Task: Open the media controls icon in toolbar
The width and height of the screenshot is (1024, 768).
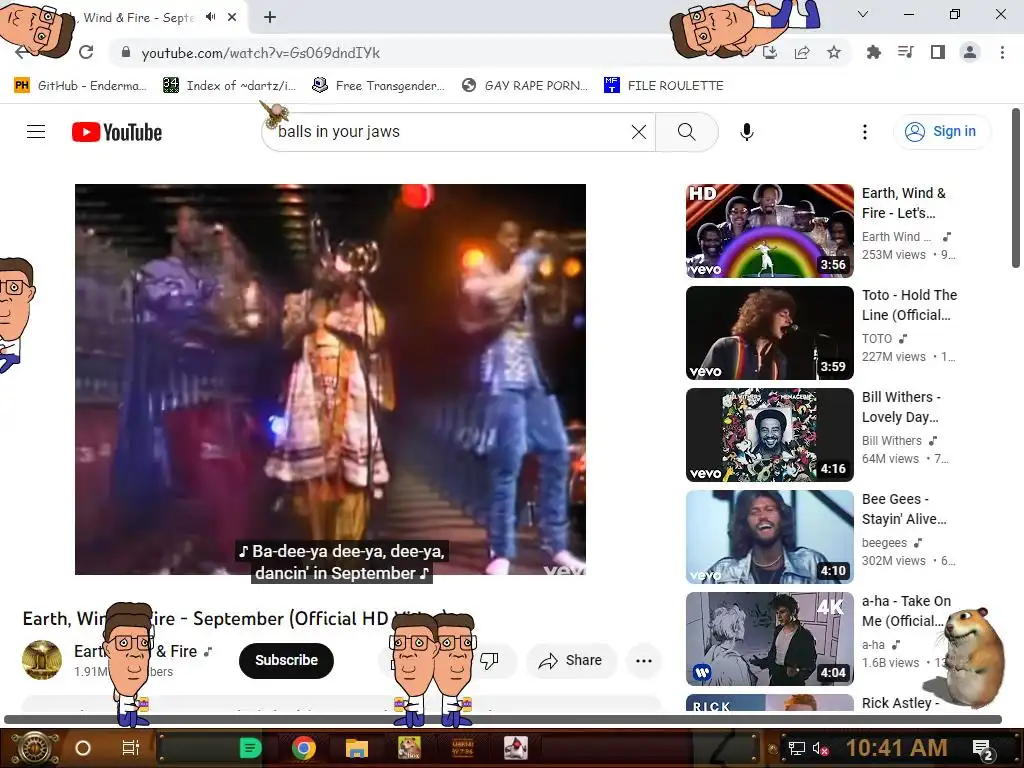Action: pyautogui.click(x=906, y=52)
